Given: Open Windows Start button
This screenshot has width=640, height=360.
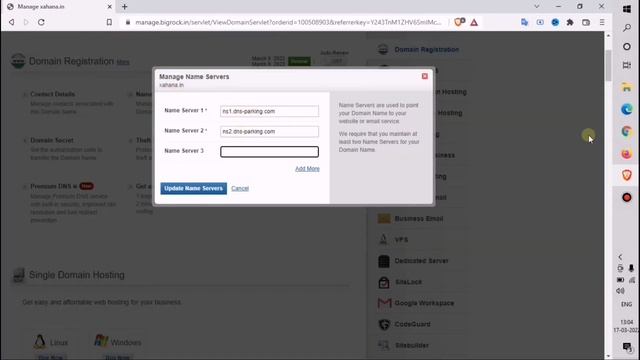Looking at the screenshot, I should tap(627, 9).
